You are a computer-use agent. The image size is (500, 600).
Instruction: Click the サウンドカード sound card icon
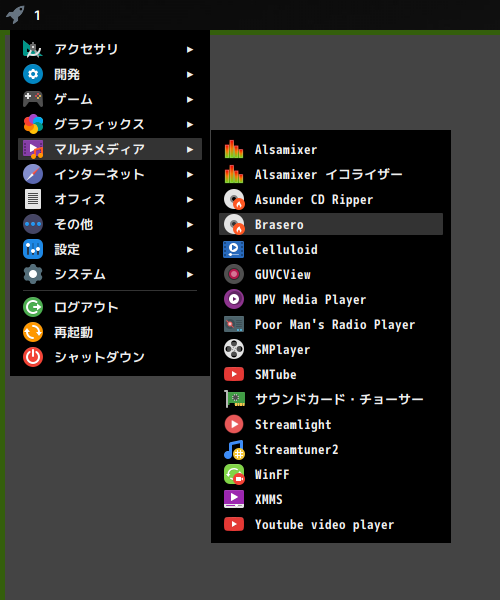pos(235,399)
